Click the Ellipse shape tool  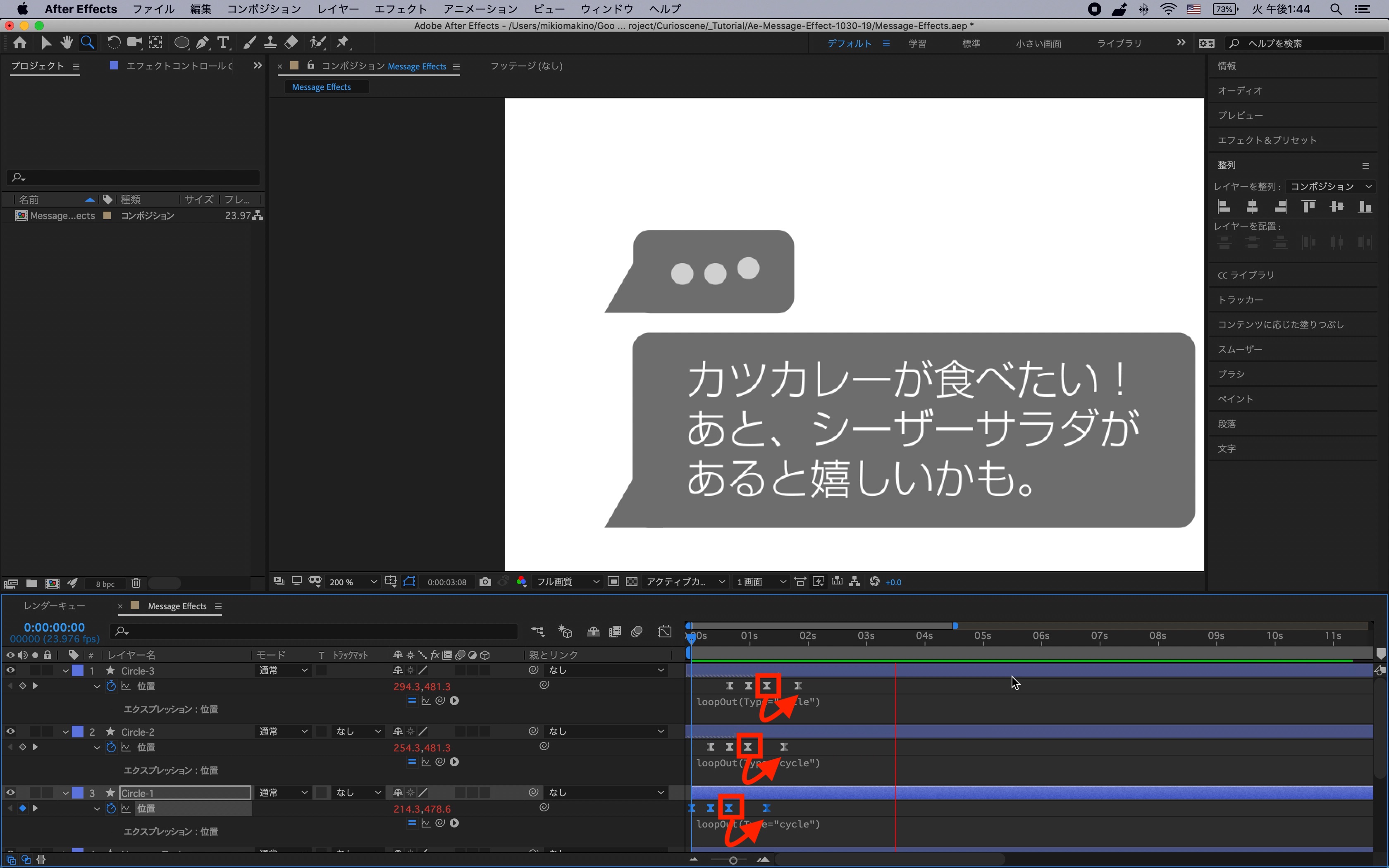pos(181,43)
